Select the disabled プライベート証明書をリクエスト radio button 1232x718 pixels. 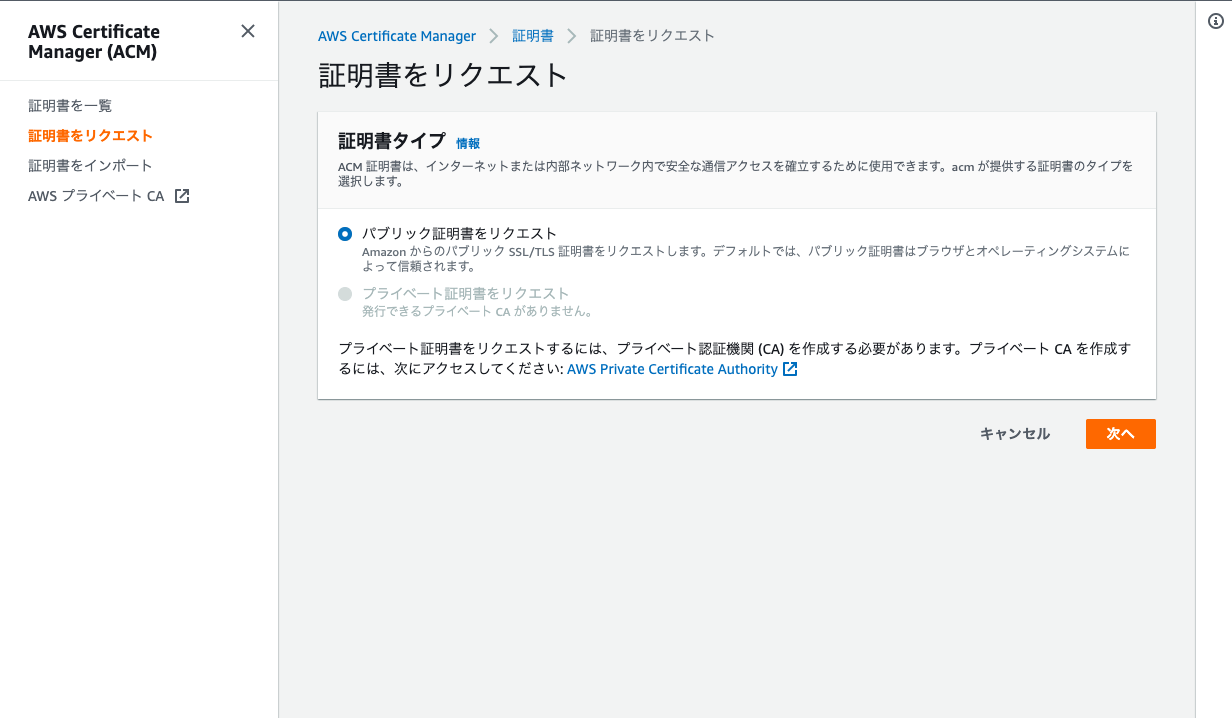[x=345, y=294]
